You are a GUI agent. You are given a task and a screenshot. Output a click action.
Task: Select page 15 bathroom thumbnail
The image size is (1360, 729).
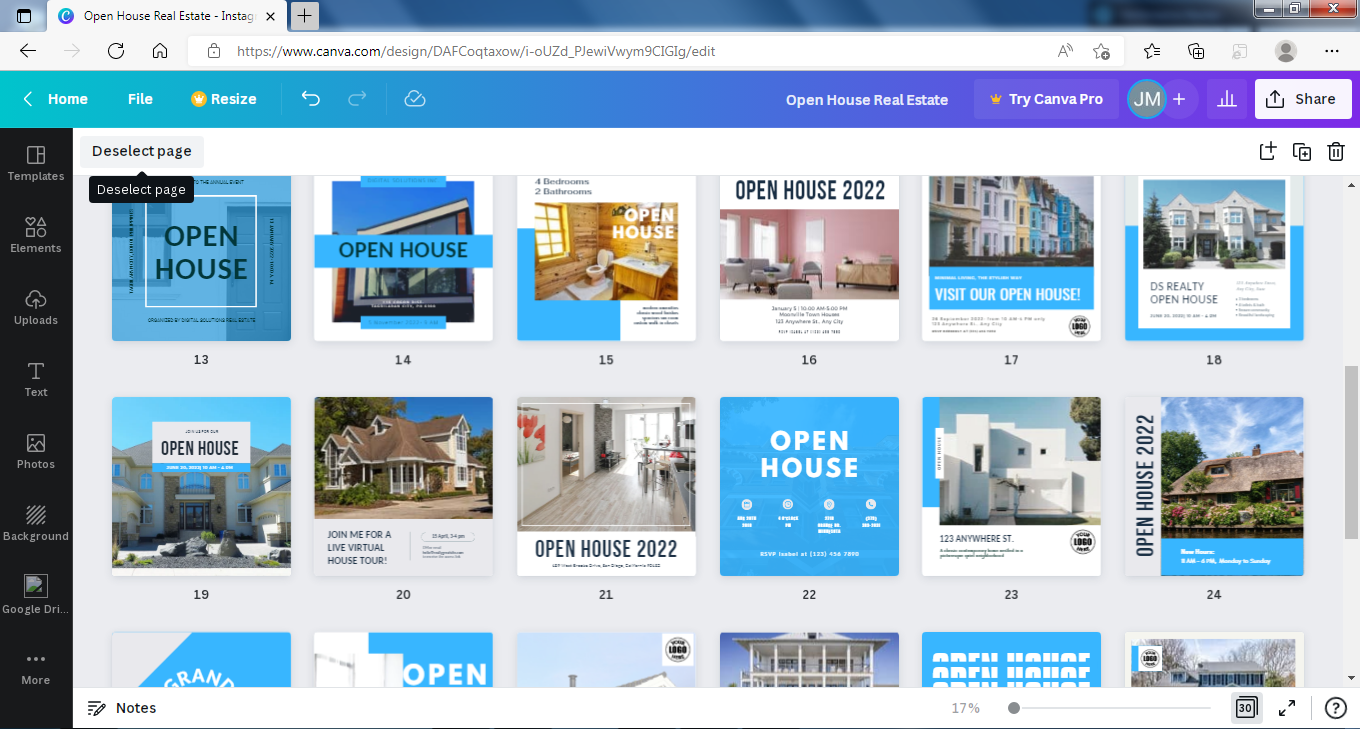pyautogui.click(x=606, y=258)
